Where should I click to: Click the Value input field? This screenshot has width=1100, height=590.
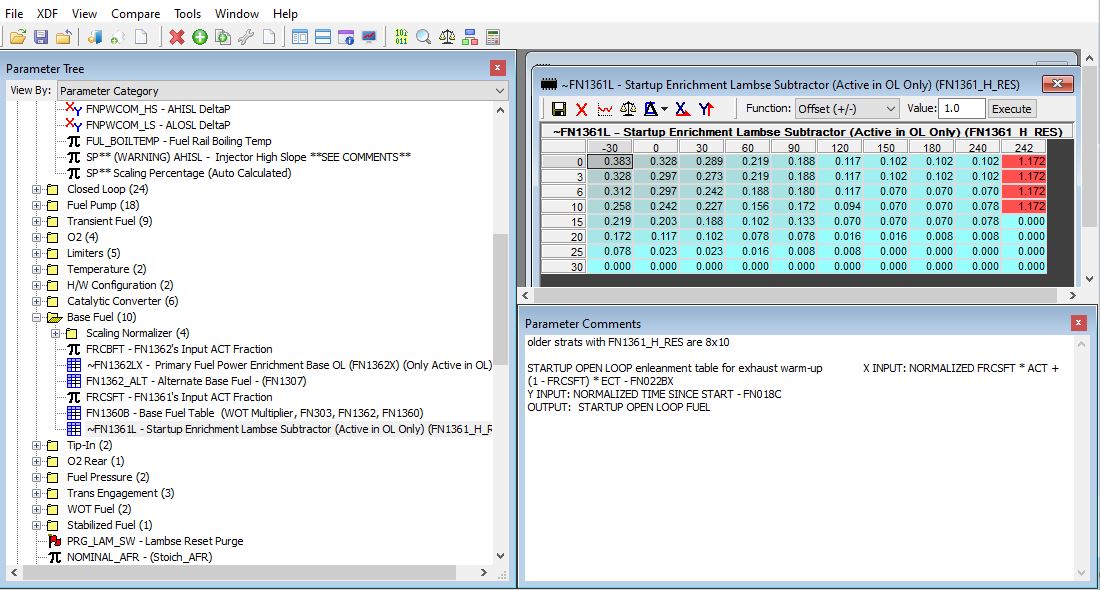[x=961, y=108]
